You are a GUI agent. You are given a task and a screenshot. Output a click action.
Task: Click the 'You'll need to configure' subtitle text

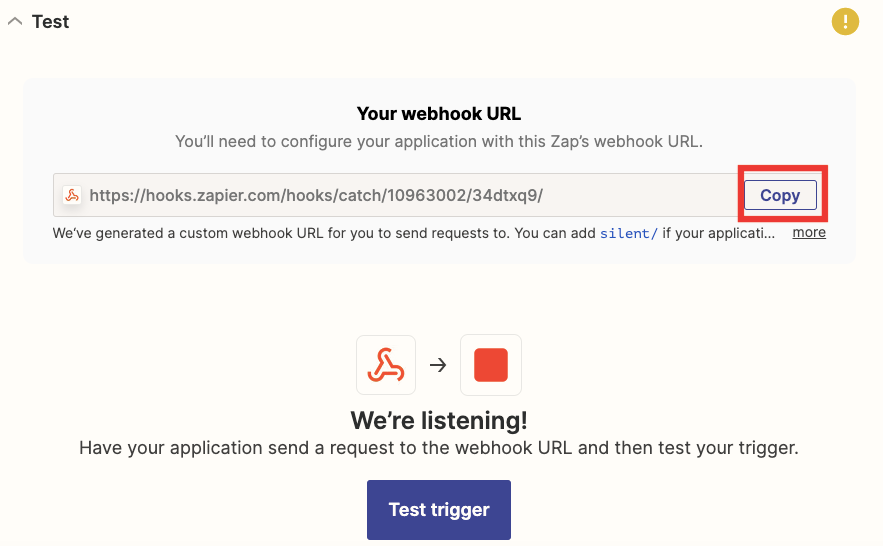(439, 141)
